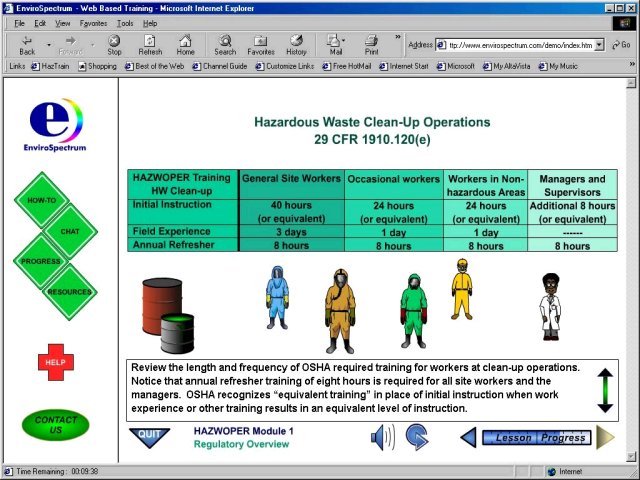Click the blue hazmat suit figure
Image resolution: width=640 pixels, height=480 pixels.
(x=278, y=298)
